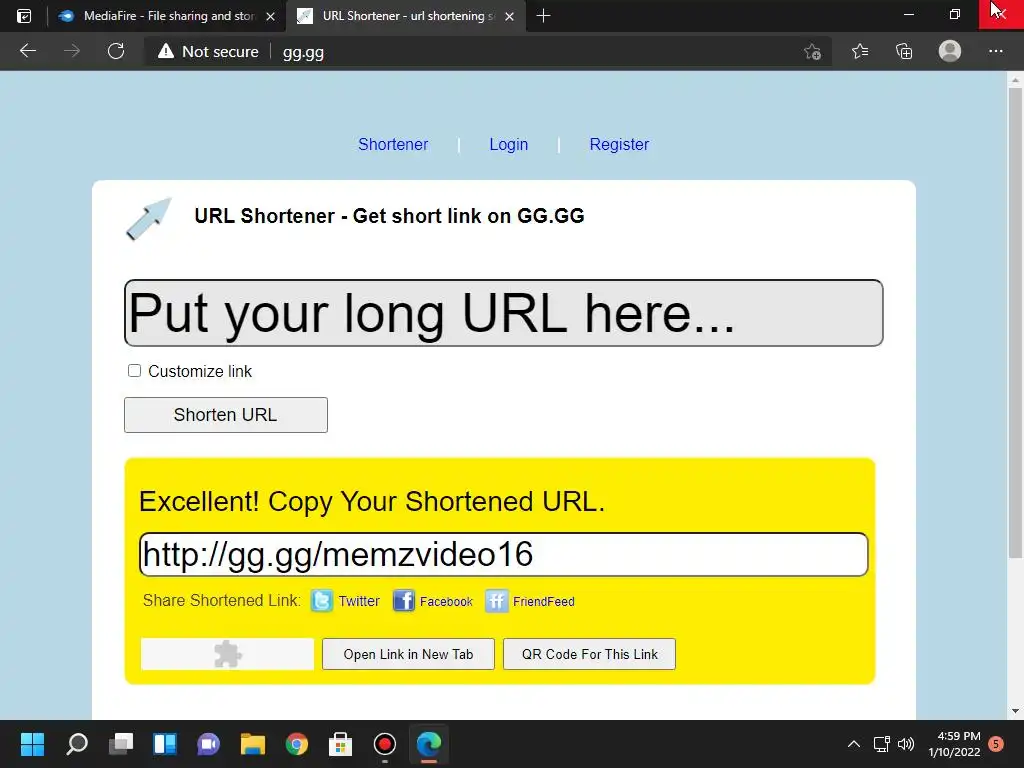The image size is (1024, 768).
Task: Open the browser profile menu
Action: tap(950, 51)
